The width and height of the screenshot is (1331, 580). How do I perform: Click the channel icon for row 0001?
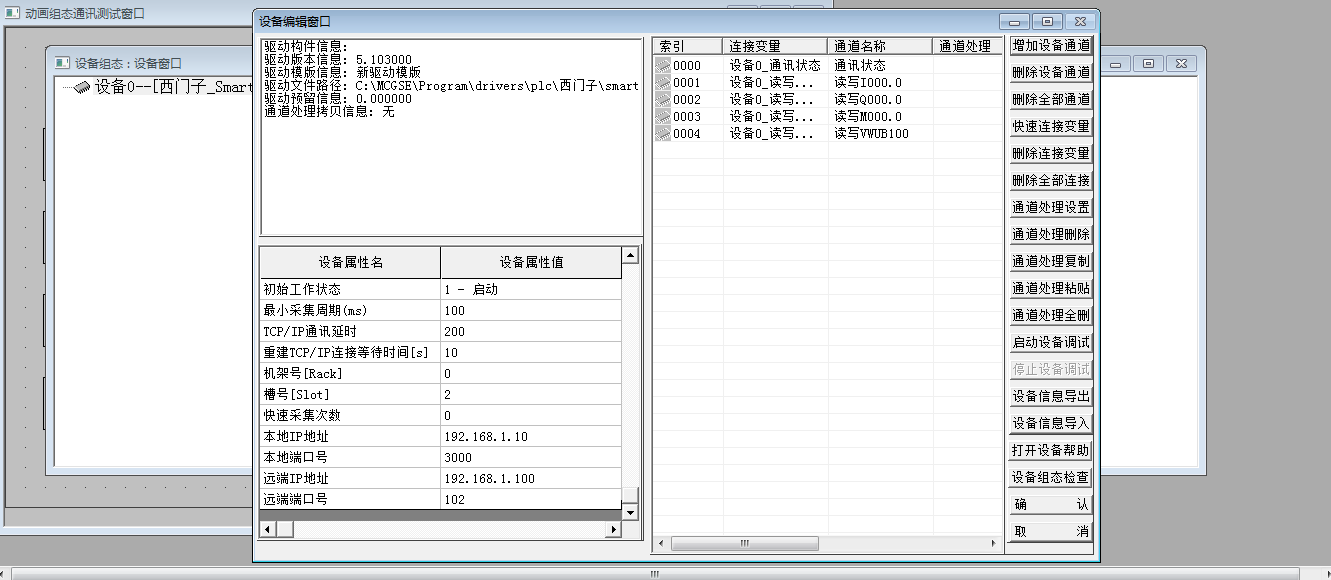(662, 82)
